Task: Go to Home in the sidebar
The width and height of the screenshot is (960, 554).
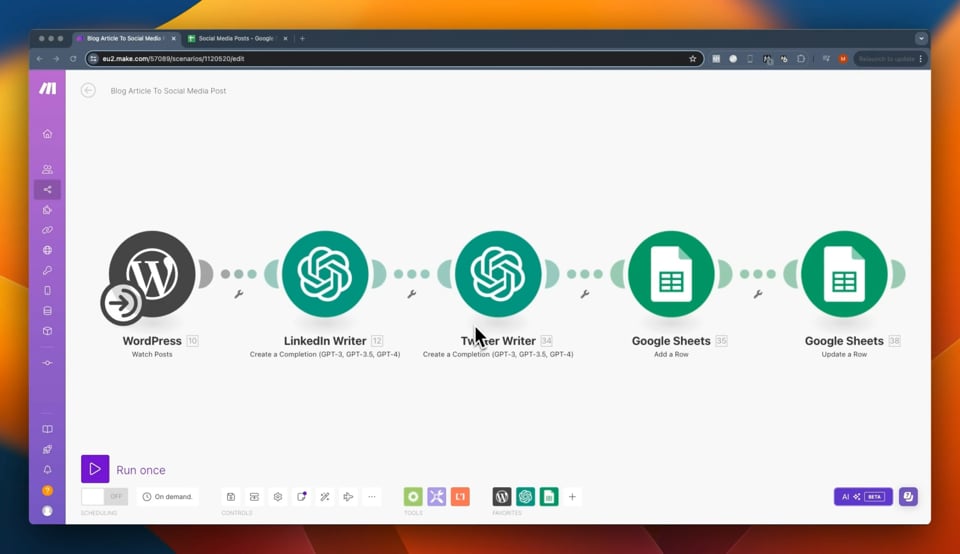Action: [47, 133]
